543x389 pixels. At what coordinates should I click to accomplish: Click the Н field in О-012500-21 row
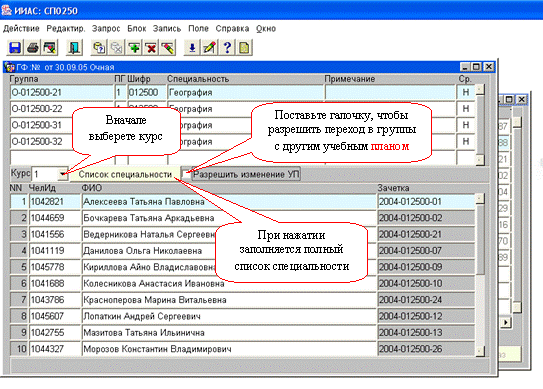[x=466, y=92]
